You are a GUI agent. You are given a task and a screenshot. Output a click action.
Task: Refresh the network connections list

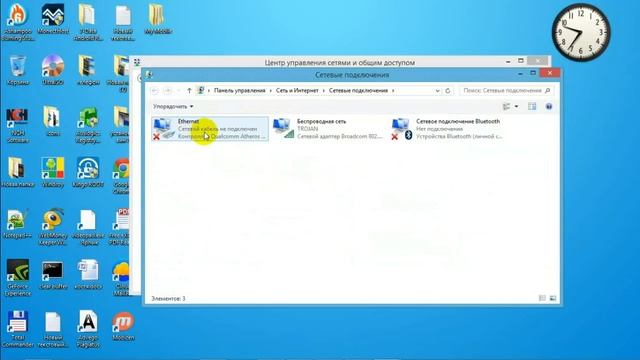[x=448, y=91]
